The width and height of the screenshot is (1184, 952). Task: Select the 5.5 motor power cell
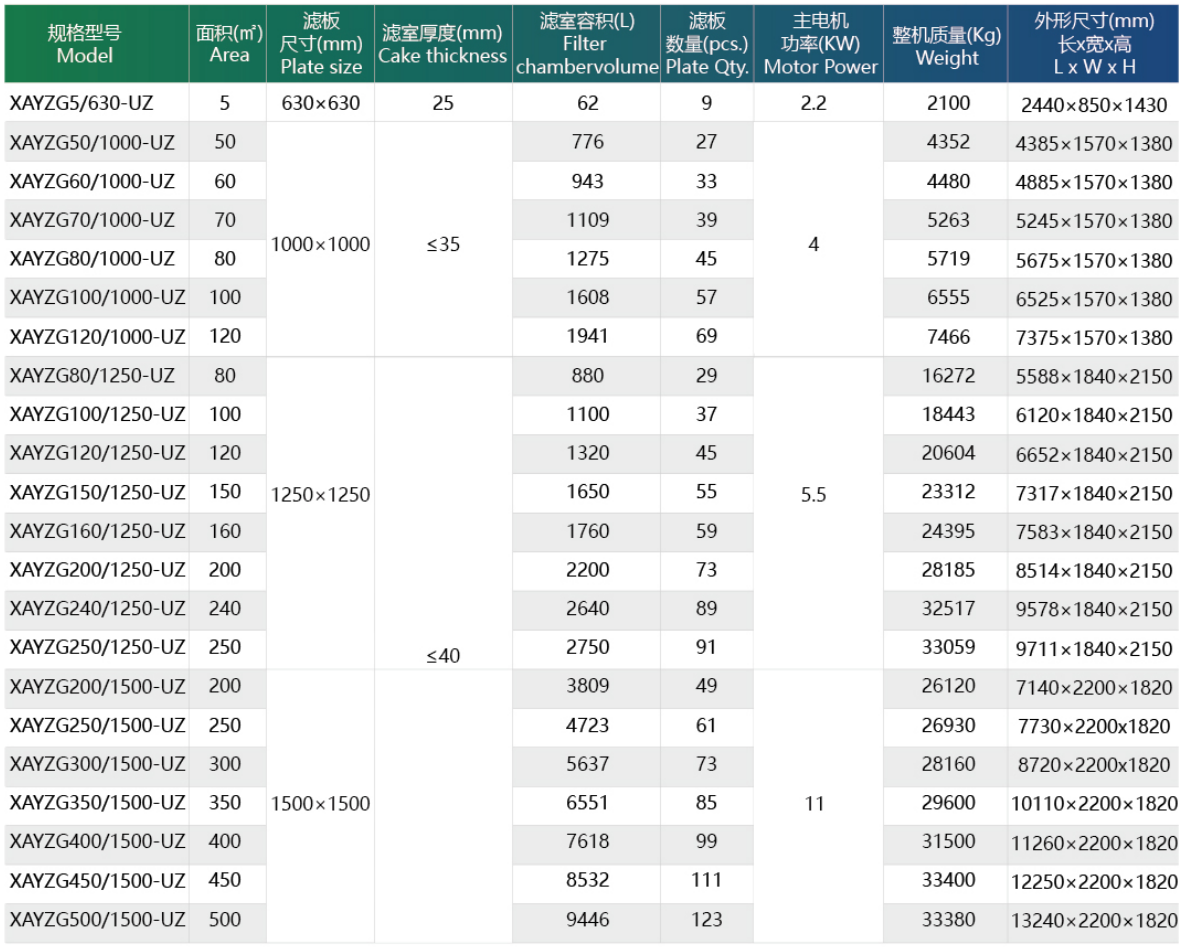click(814, 494)
